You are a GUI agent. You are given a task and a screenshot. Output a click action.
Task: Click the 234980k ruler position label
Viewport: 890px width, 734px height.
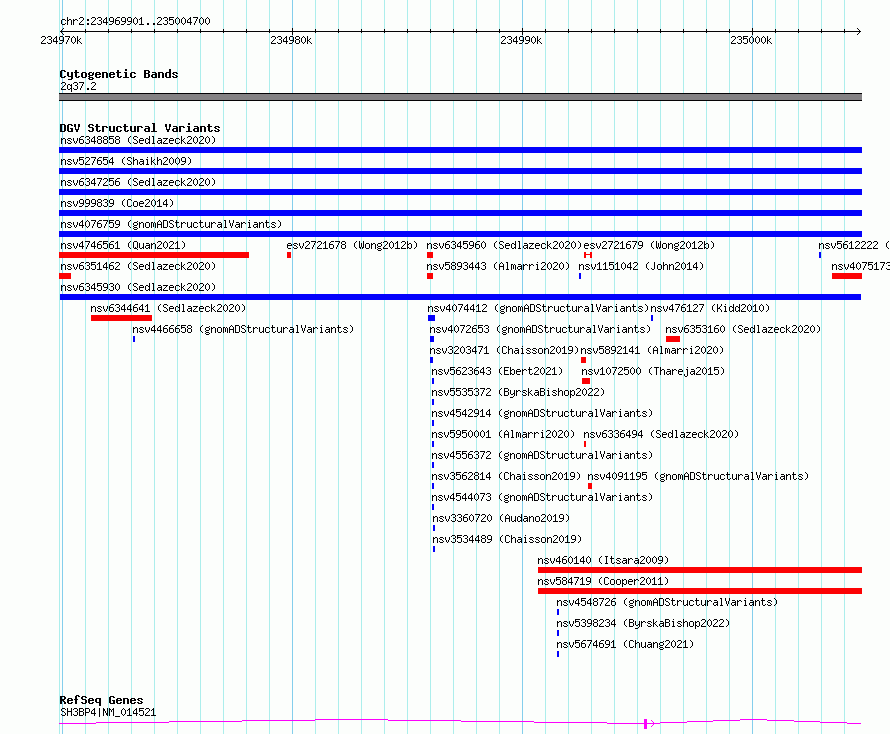click(x=291, y=40)
